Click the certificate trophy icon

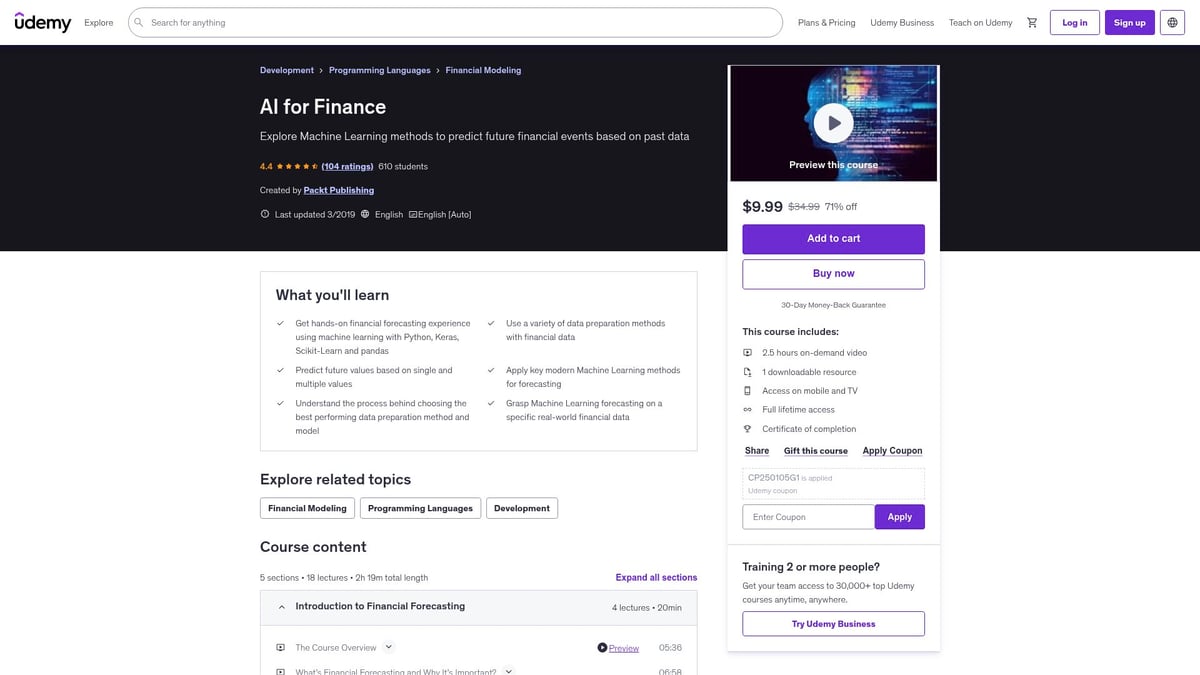click(x=747, y=429)
